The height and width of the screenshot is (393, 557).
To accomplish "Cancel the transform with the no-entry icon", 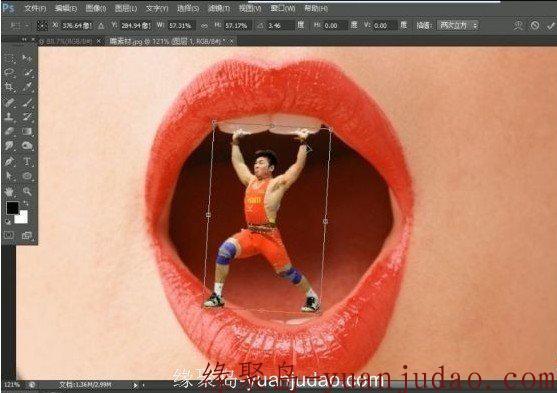I will [x=535, y=25].
